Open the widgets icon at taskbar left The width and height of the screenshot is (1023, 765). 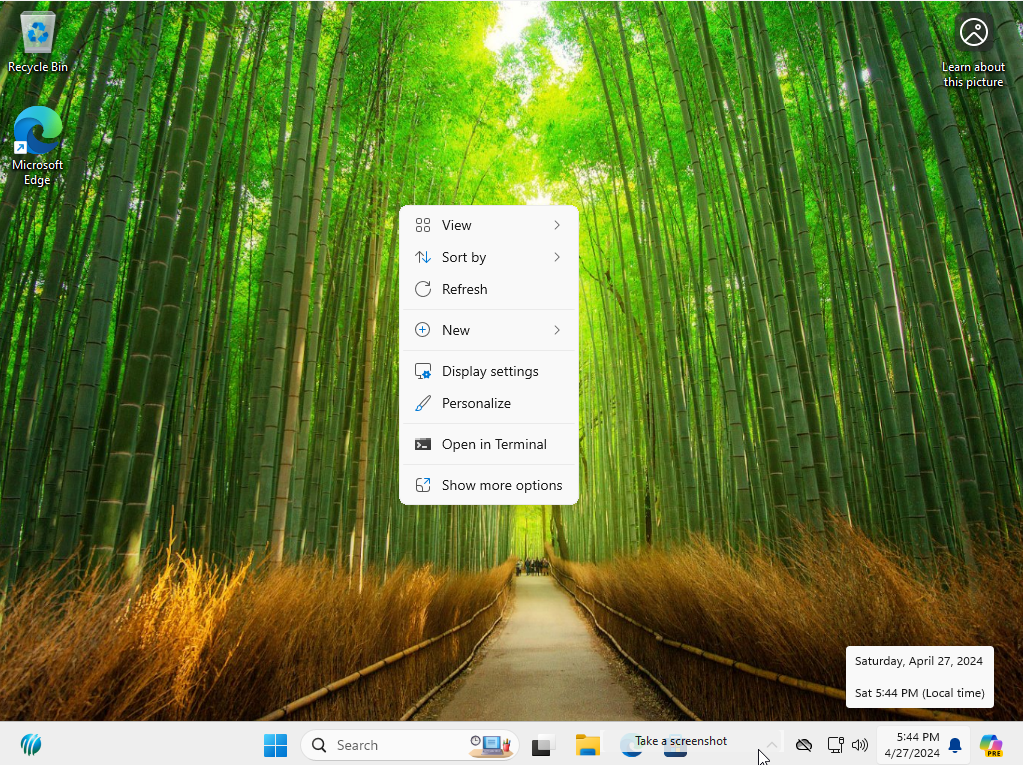pos(31,745)
